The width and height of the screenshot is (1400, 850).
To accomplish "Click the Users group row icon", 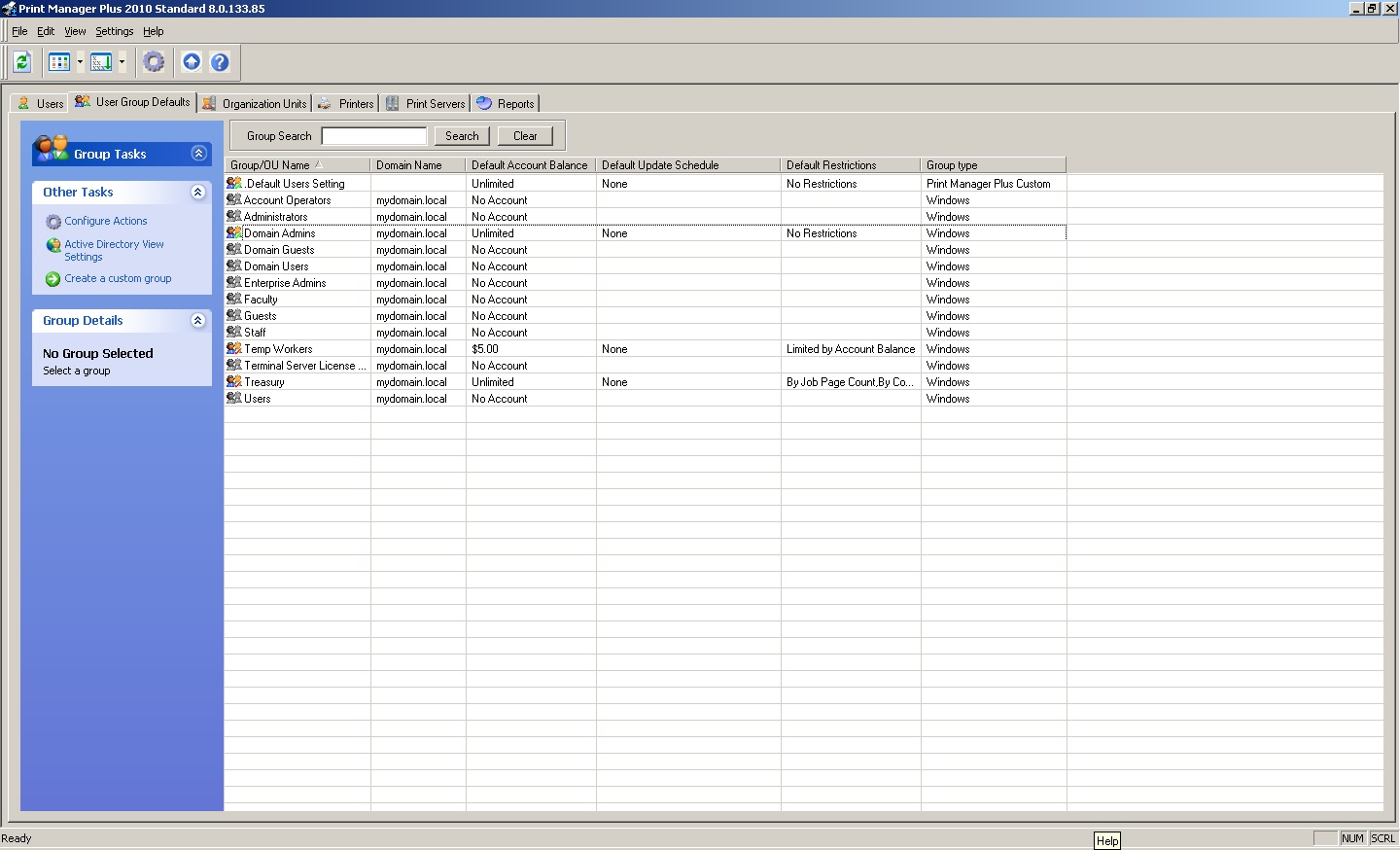I will pos(234,398).
